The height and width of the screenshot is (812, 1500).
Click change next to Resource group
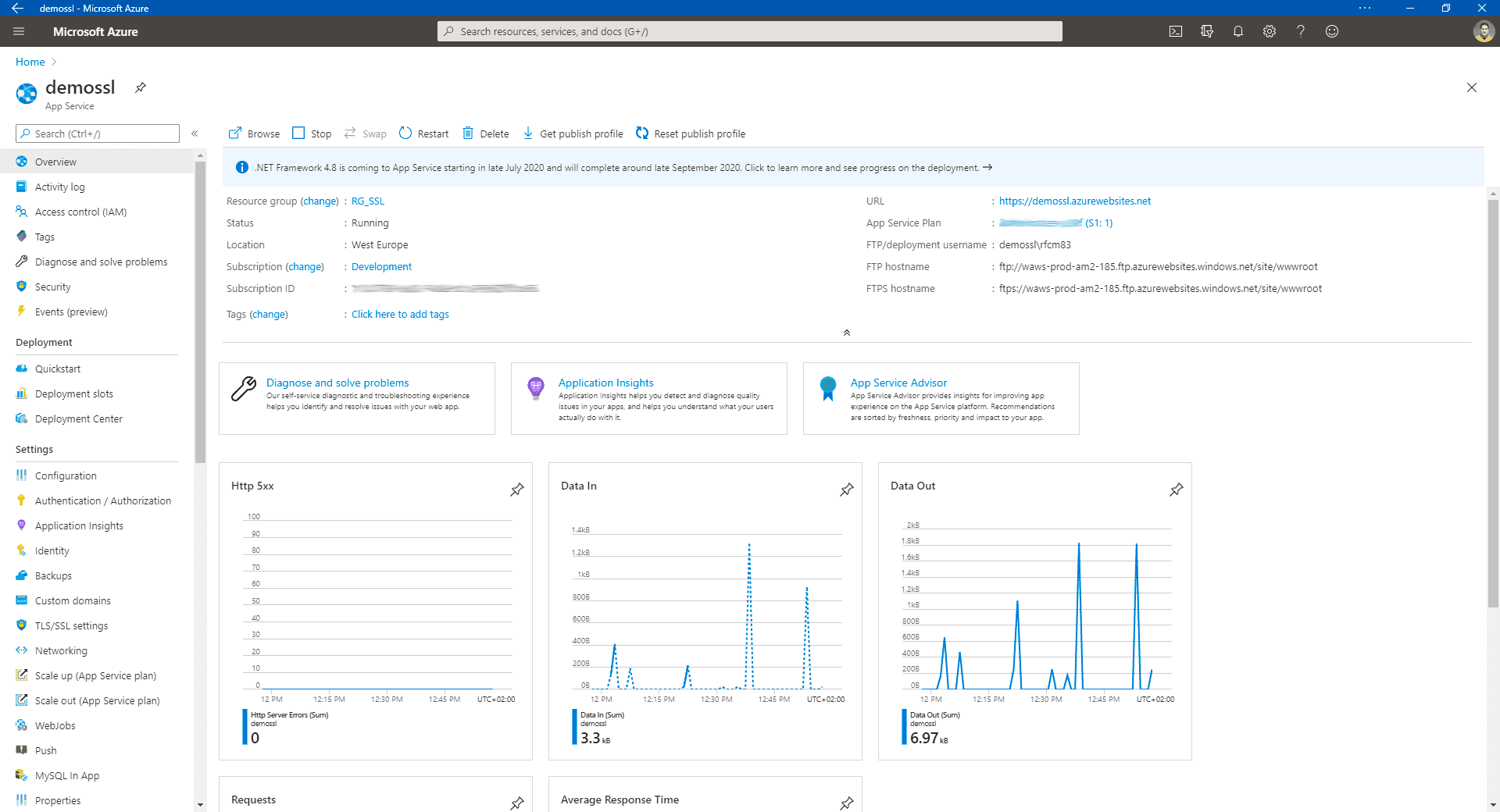point(320,201)
